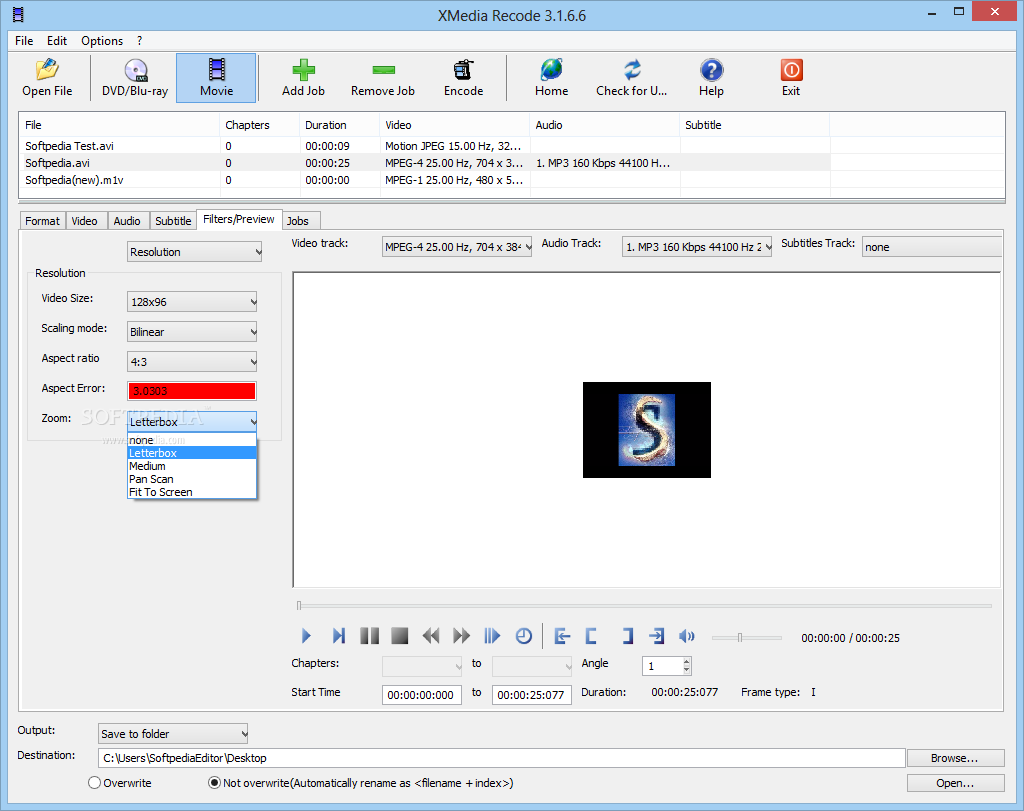The image size is (1024, 811).
Task: Click the Open File toolbar icon
Action: coord(47,77)
